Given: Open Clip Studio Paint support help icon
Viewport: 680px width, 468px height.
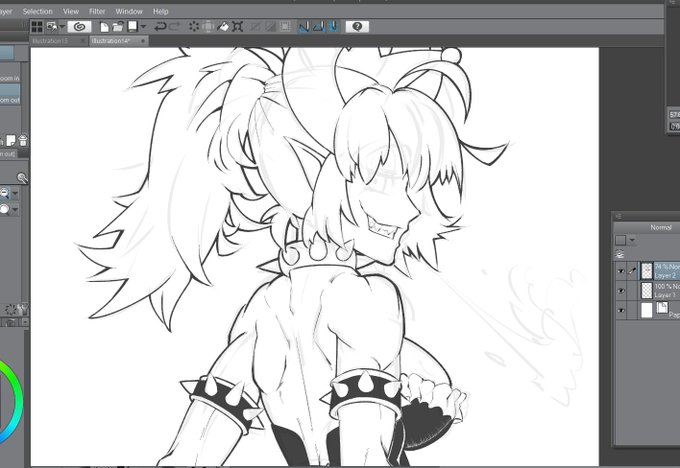Looking at the screenshot, I should [x=357, y=27].
